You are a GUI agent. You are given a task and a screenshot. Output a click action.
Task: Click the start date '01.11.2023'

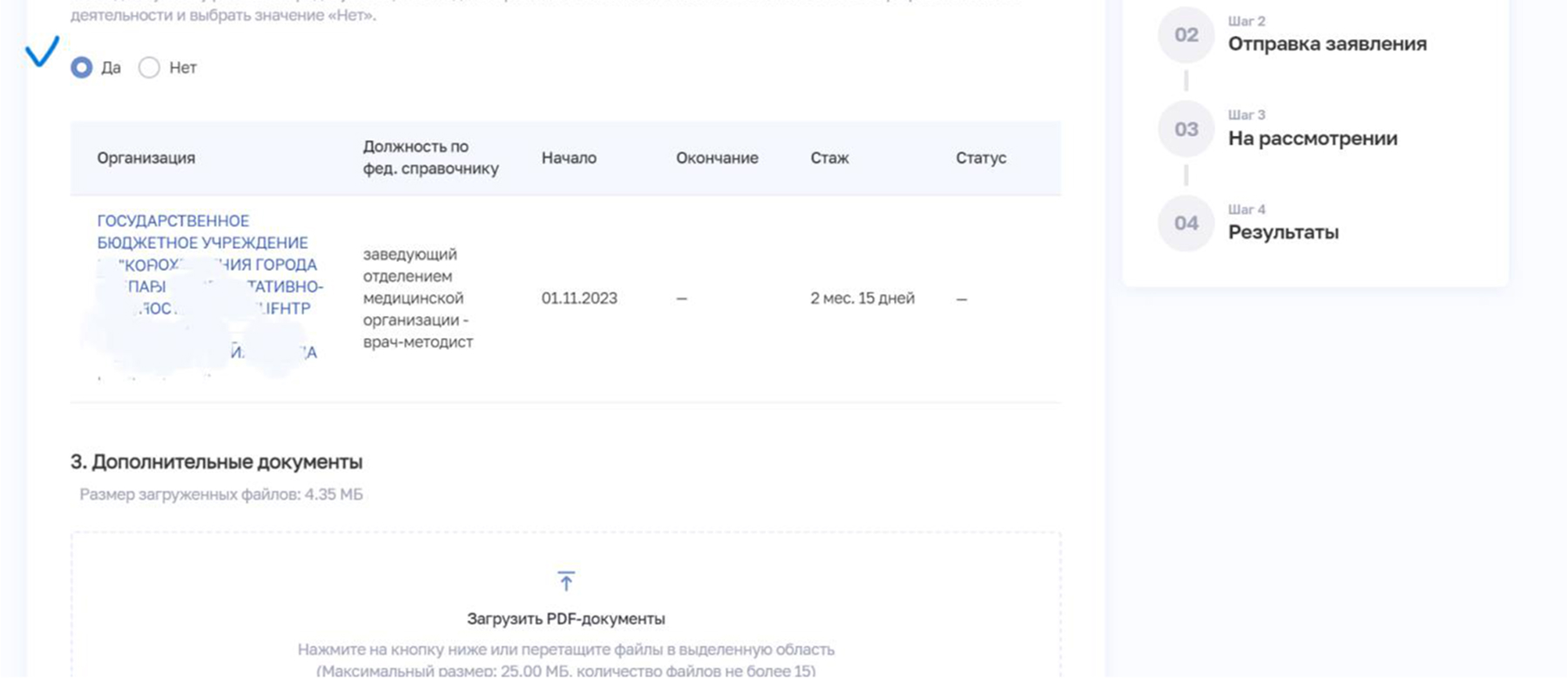click(579, 299)
